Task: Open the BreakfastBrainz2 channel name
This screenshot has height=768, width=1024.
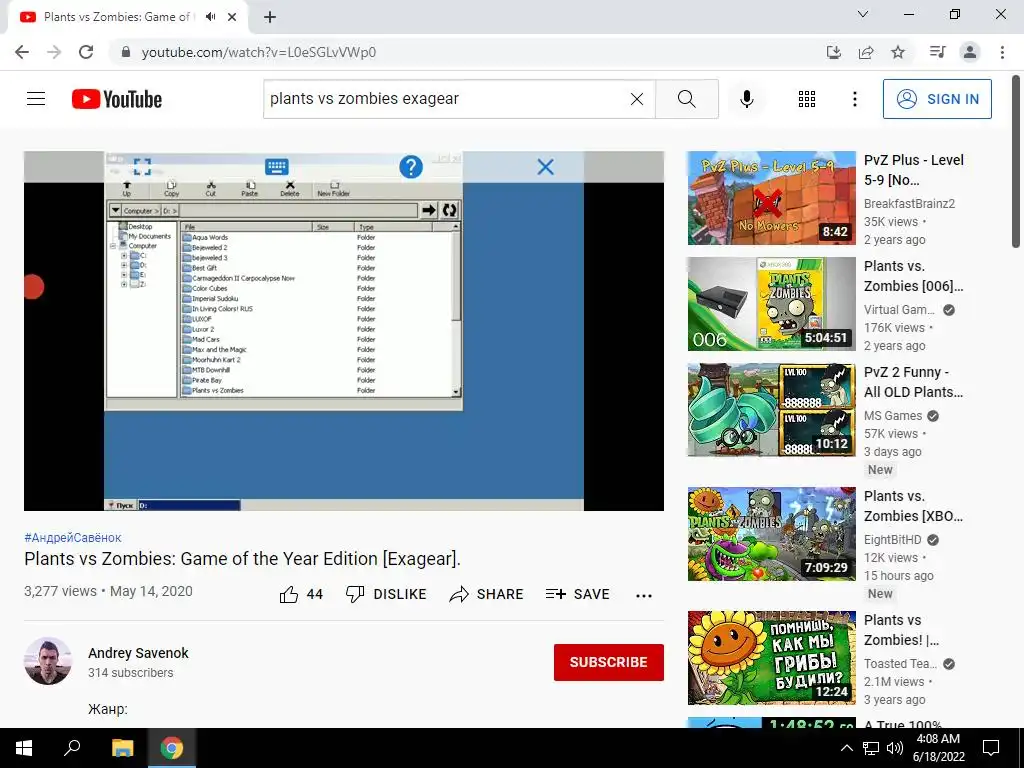Action: click(x=909, y=204)
